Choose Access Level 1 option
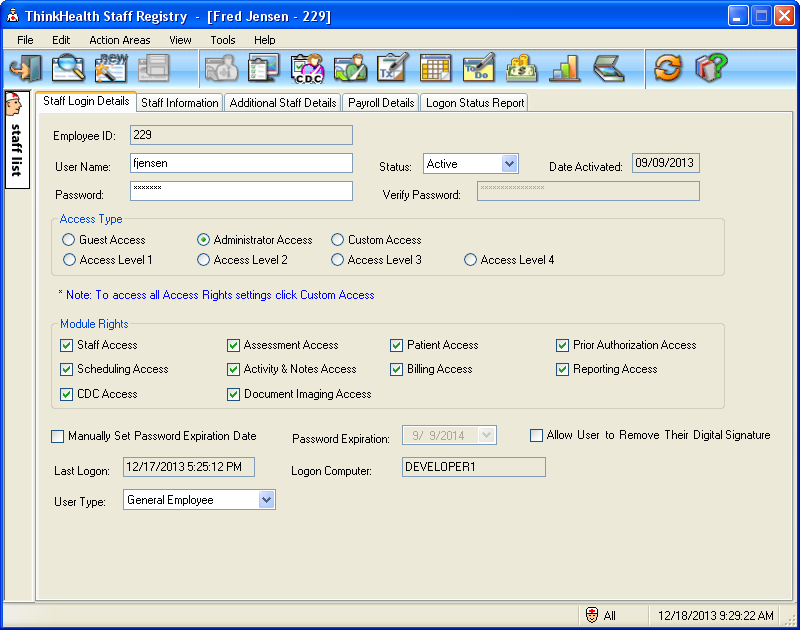 [69, 260]
